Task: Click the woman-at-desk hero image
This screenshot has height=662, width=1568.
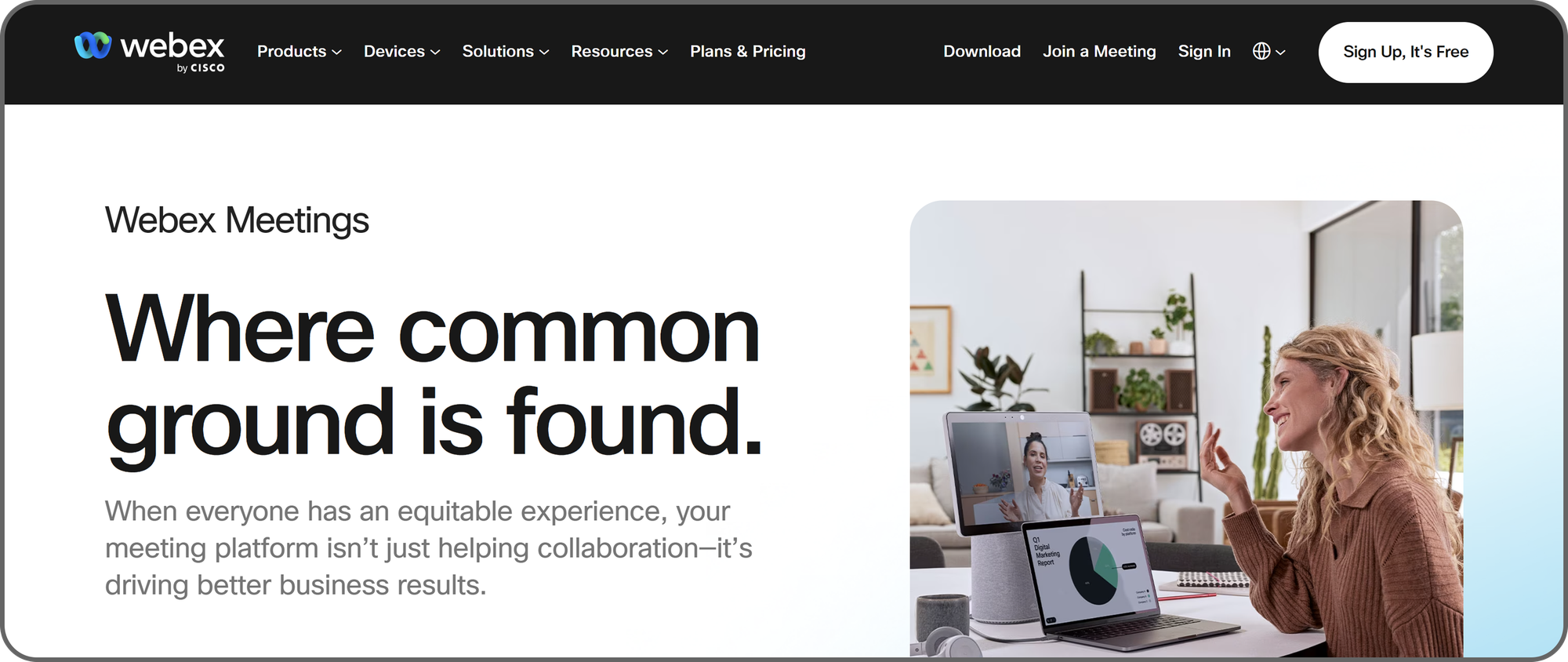Action: pyautogui.click(x=1186, y=428)
